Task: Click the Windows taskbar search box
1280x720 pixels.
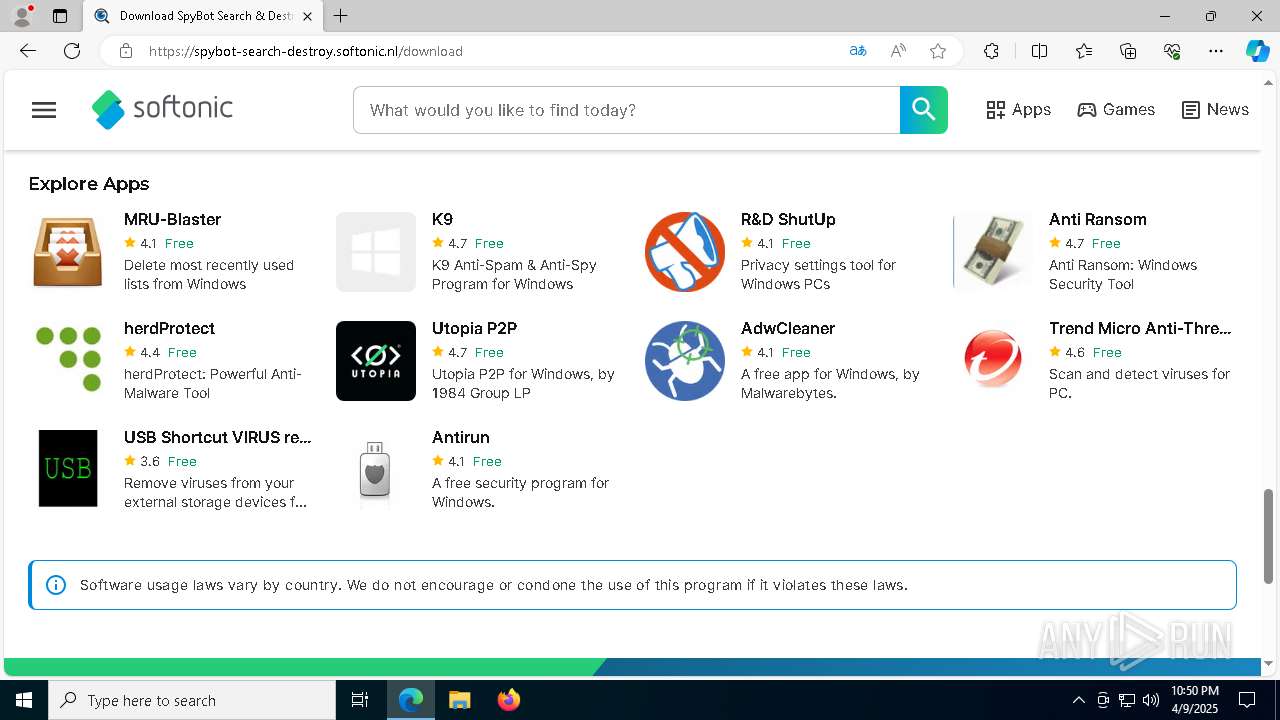Action: tap(192, 700)
